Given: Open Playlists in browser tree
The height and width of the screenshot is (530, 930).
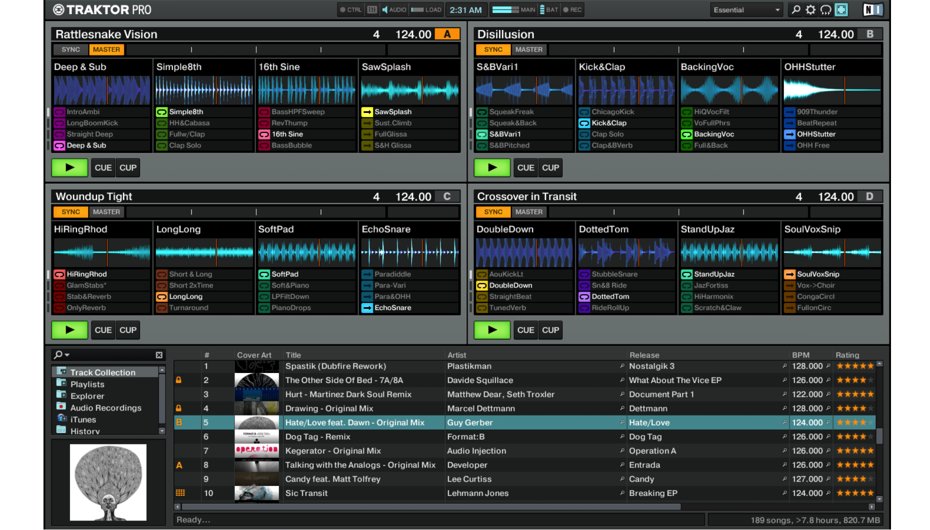Looking at the screenshot, I should [x=87, y=384].
